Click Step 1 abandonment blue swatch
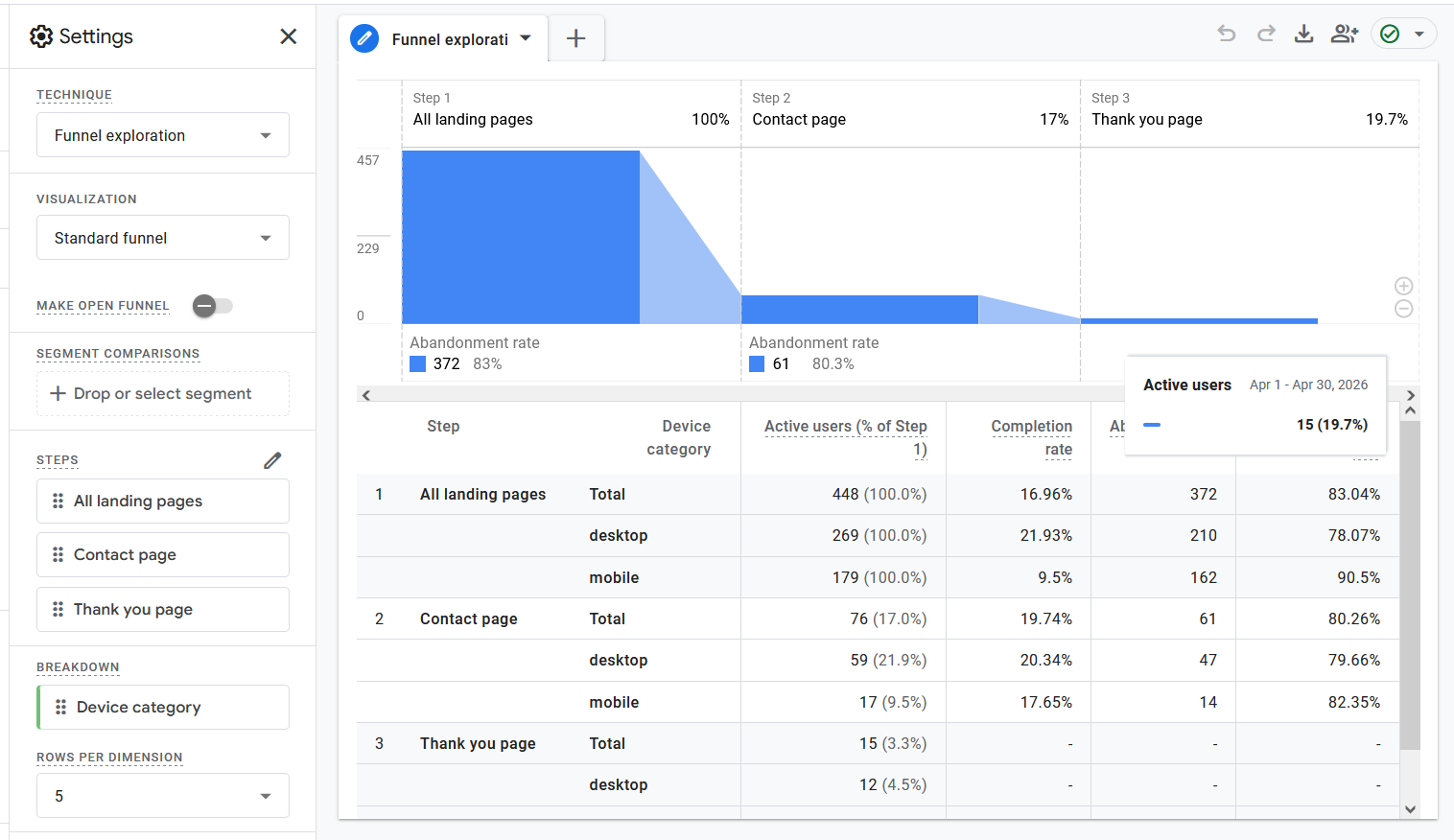This screenshot has height=840, width=1454. click(417, 363)
